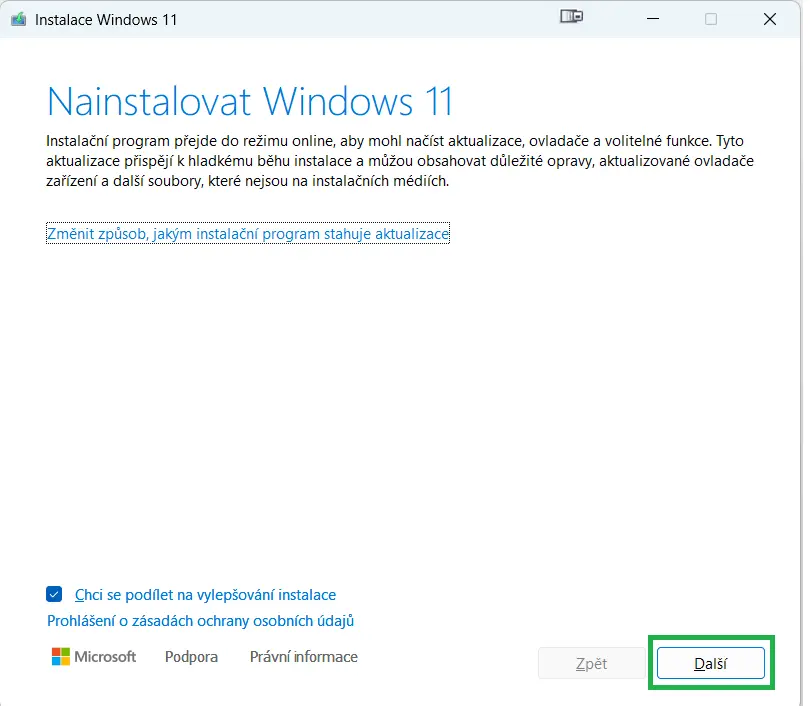Minimize the Instalace Windows 11 window
Screen dimensions: 810x706
point(653,19)
